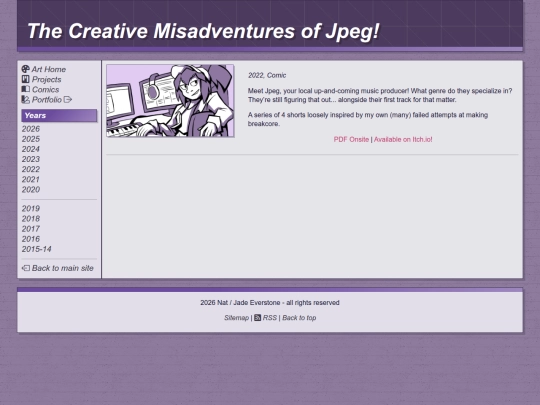Click the RSS feed icon in footer
This screenshot has width=540, height=405.
click(258, 318)
